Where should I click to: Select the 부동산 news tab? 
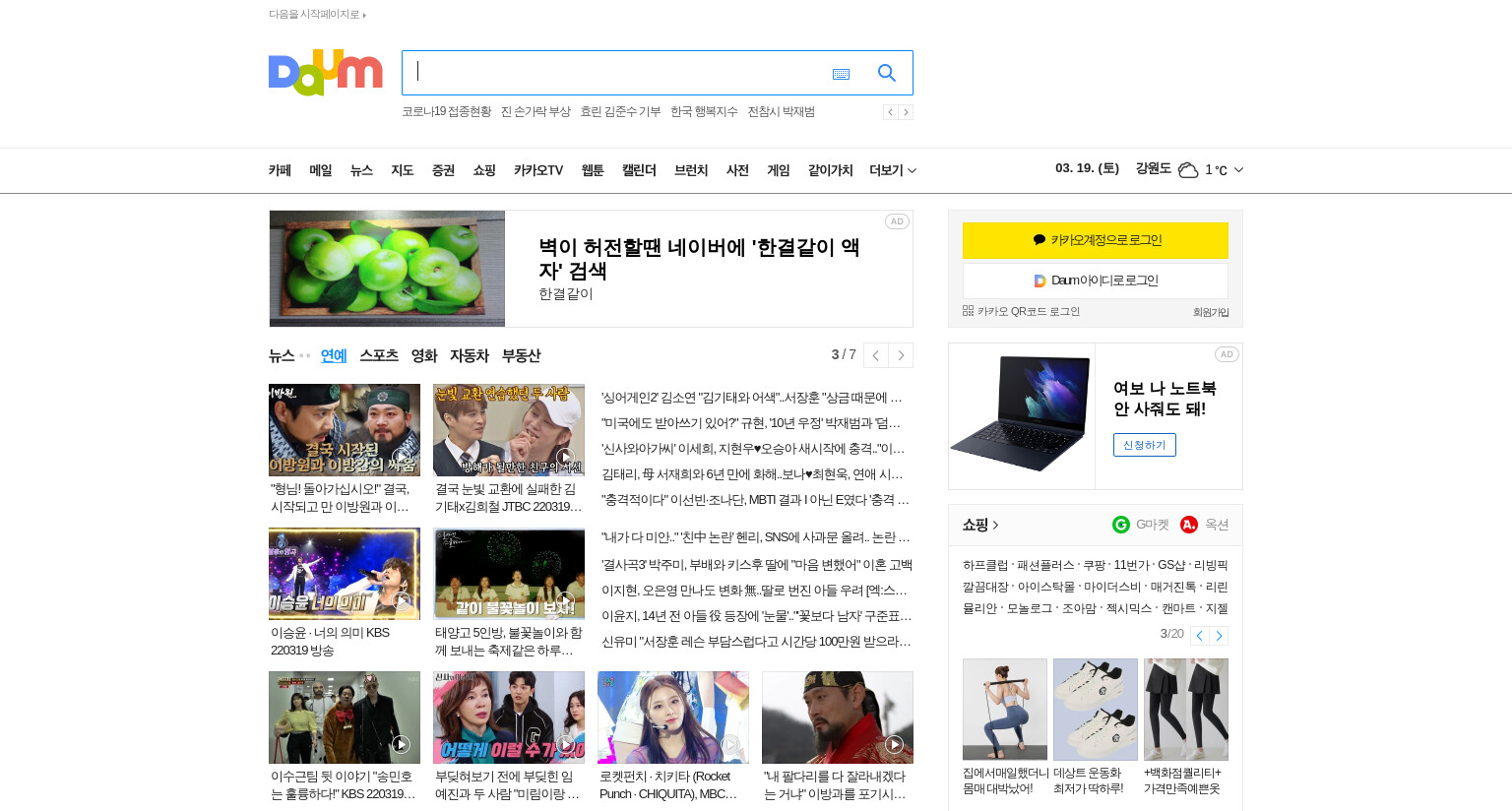click(x=521, y=355)
